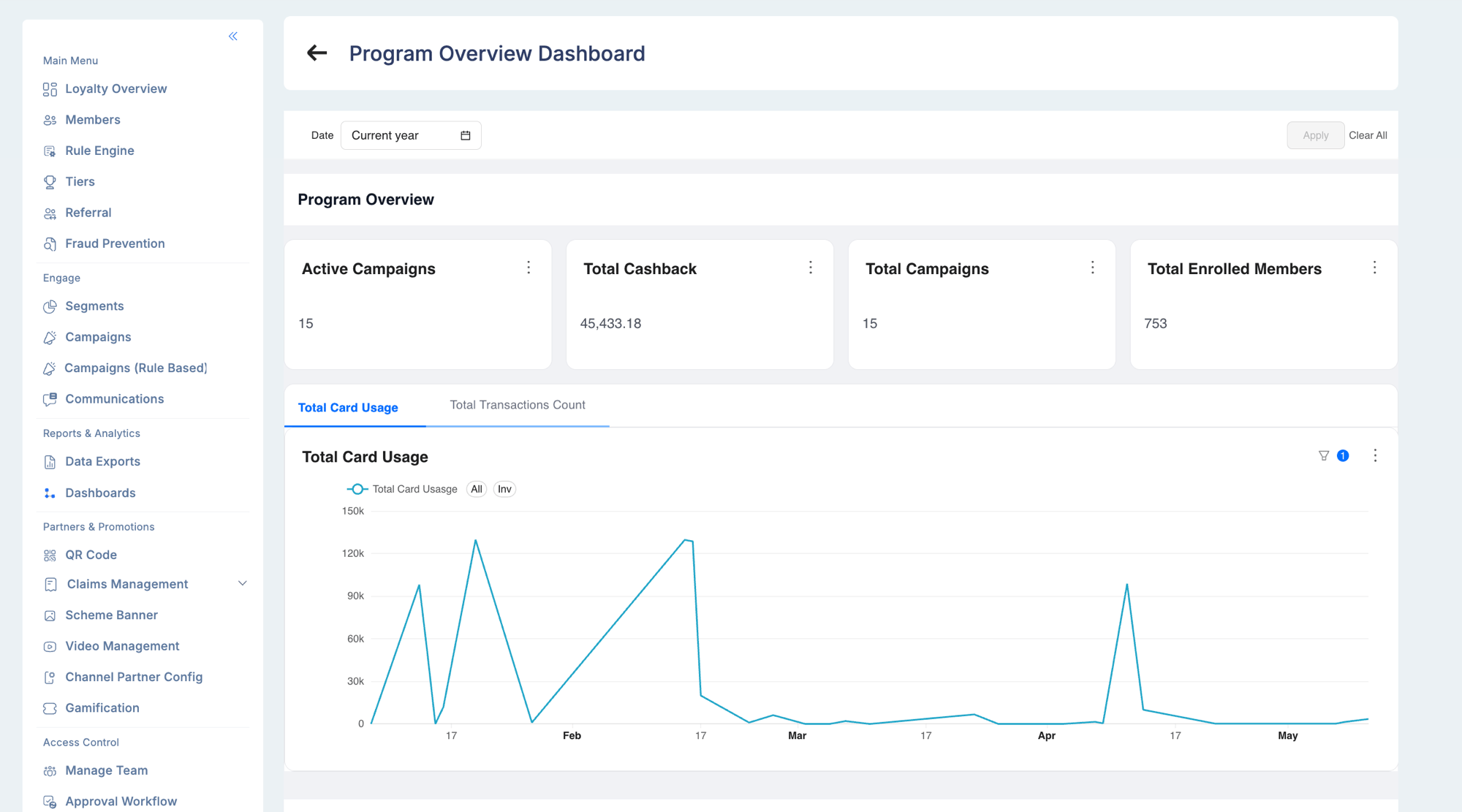
Task: Click the Dashboards dots icon
Action: click(x=50, y=493)
